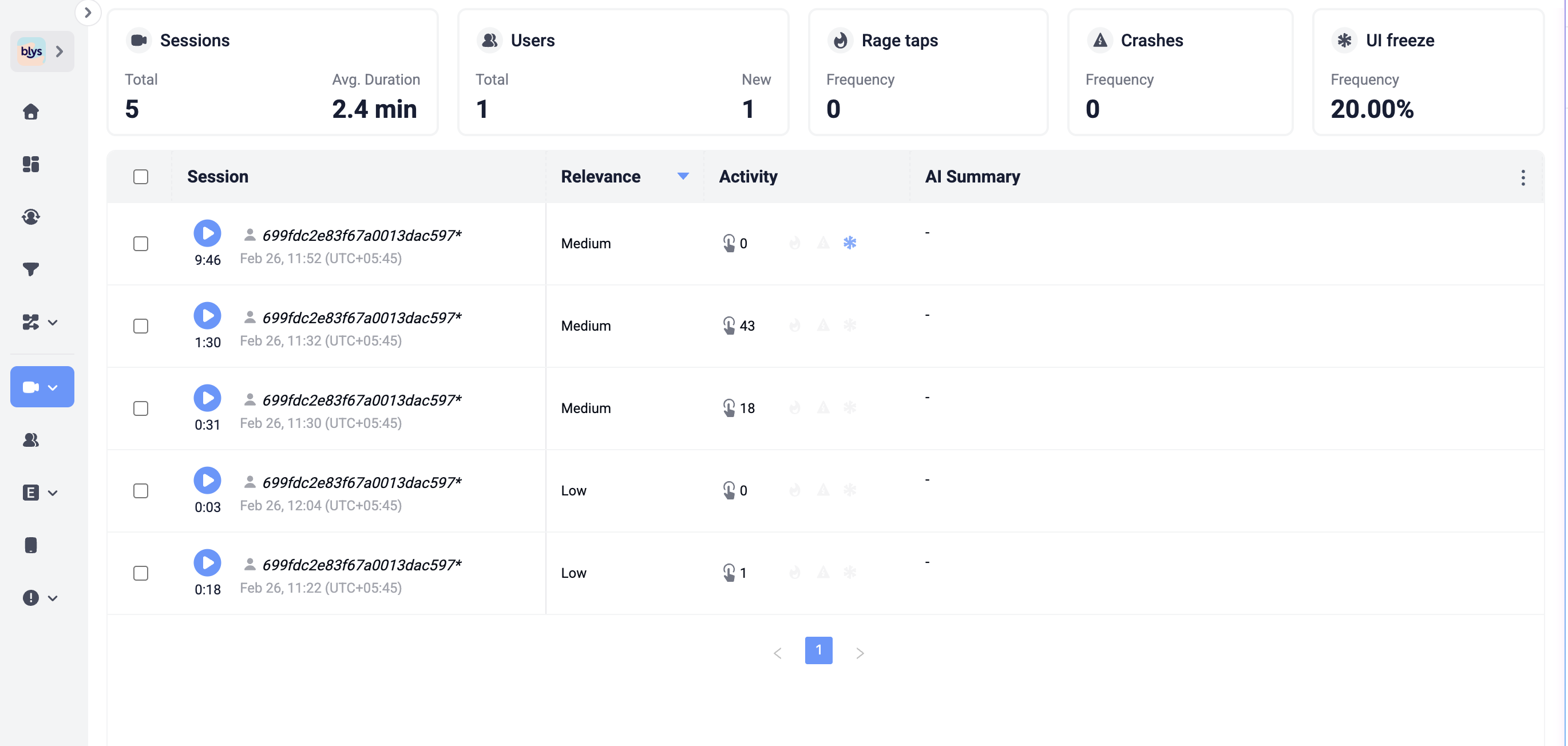Go to page 1 in the pagination

819,650
